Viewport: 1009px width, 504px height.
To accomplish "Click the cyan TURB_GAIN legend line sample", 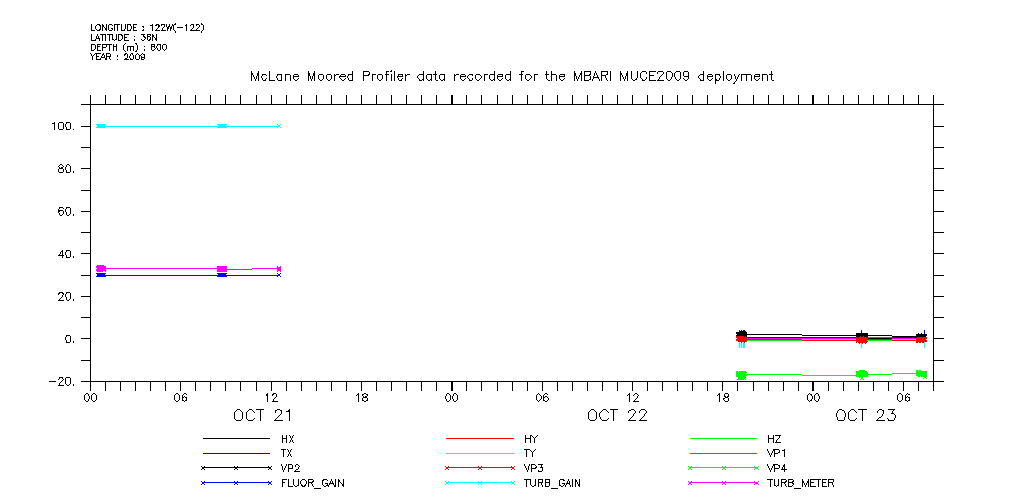I will point(478,483).
